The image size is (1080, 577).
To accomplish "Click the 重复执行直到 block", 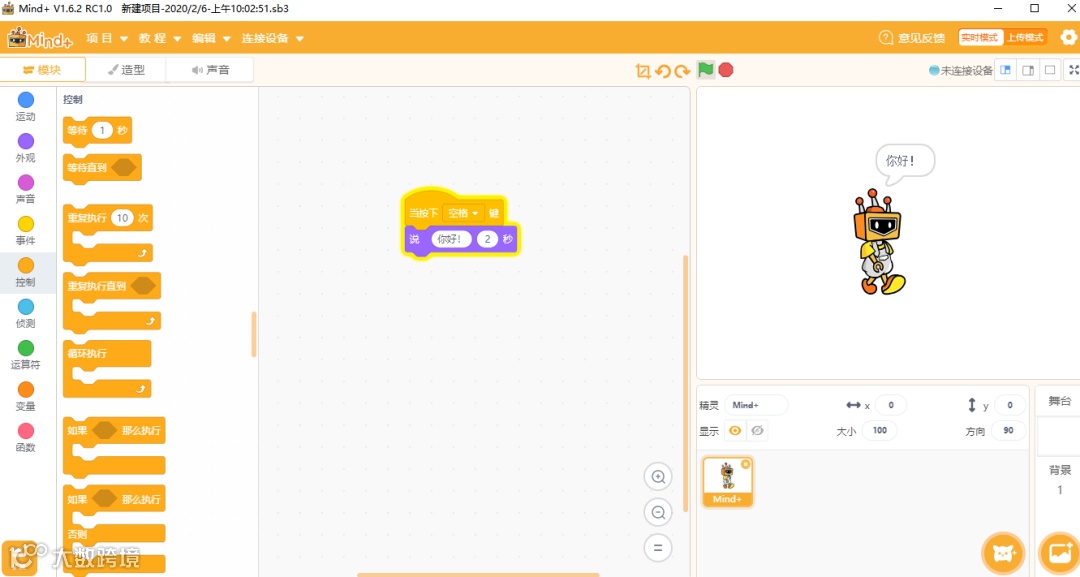I will [x=112, y=302].
